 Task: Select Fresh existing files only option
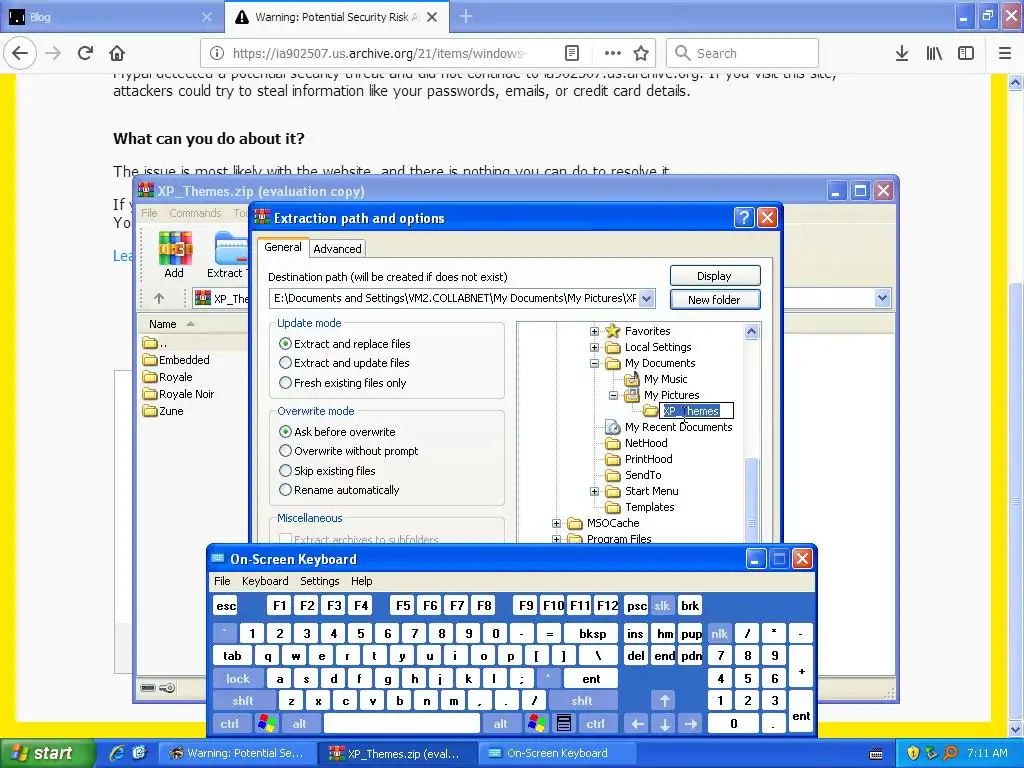(343, 383)
